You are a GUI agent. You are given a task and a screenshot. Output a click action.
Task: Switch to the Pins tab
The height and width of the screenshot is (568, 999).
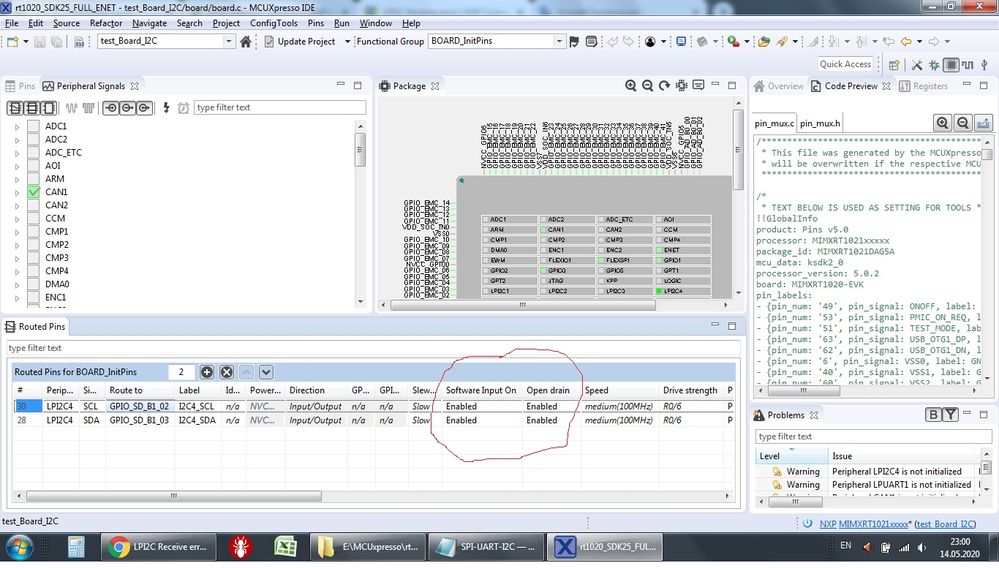(x=20, y=86)
